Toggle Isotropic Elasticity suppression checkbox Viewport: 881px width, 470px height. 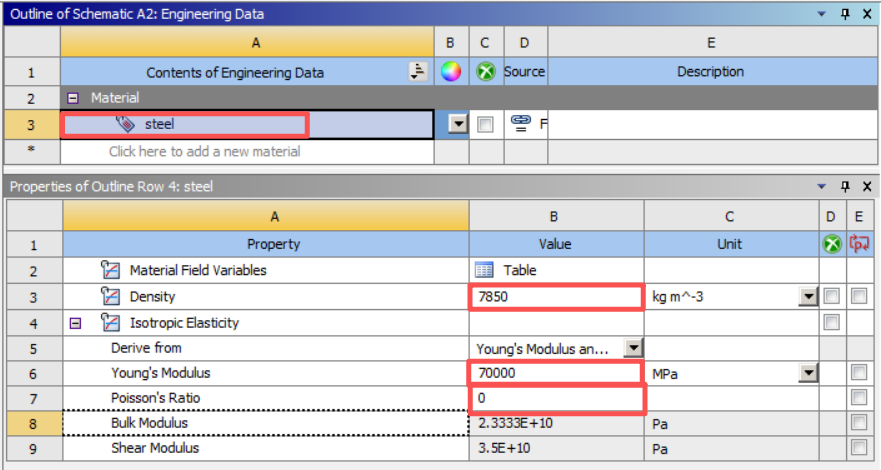point(832,322)
